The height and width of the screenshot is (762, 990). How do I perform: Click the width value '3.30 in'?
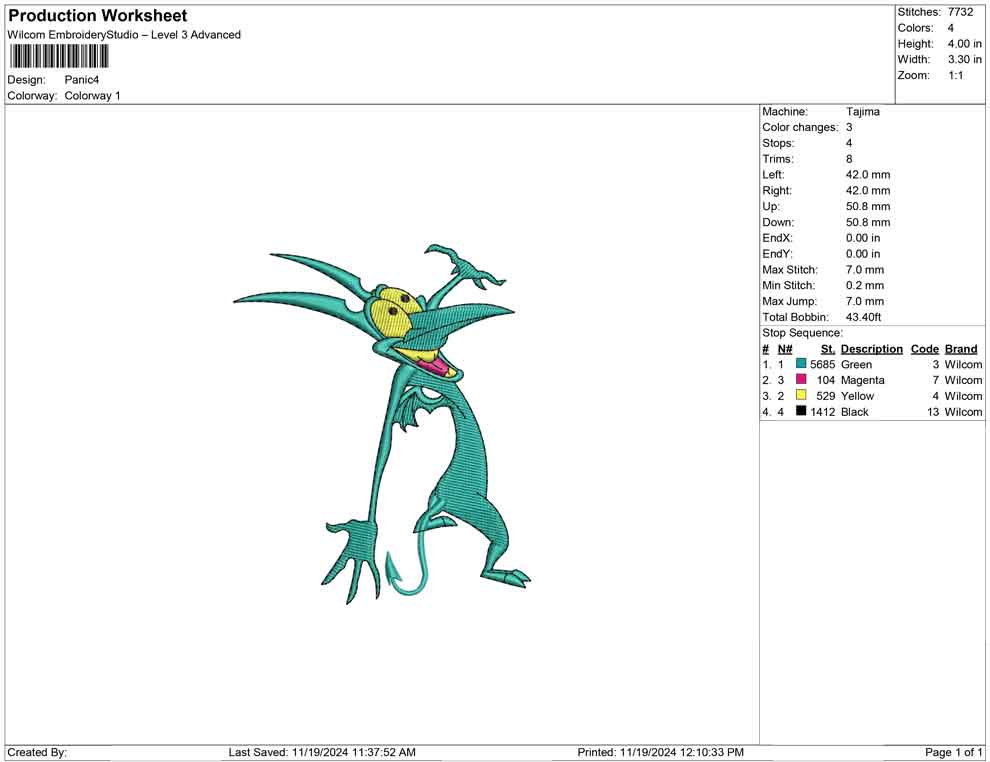pyautogui.click(x=964, y=59)
